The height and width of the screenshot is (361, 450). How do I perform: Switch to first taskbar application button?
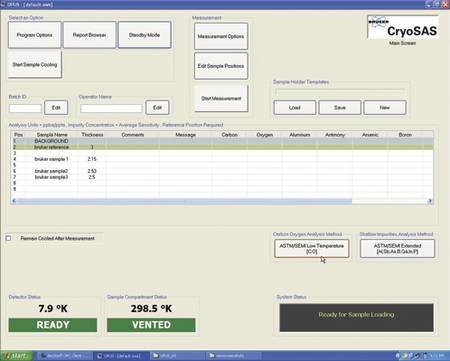64,356
